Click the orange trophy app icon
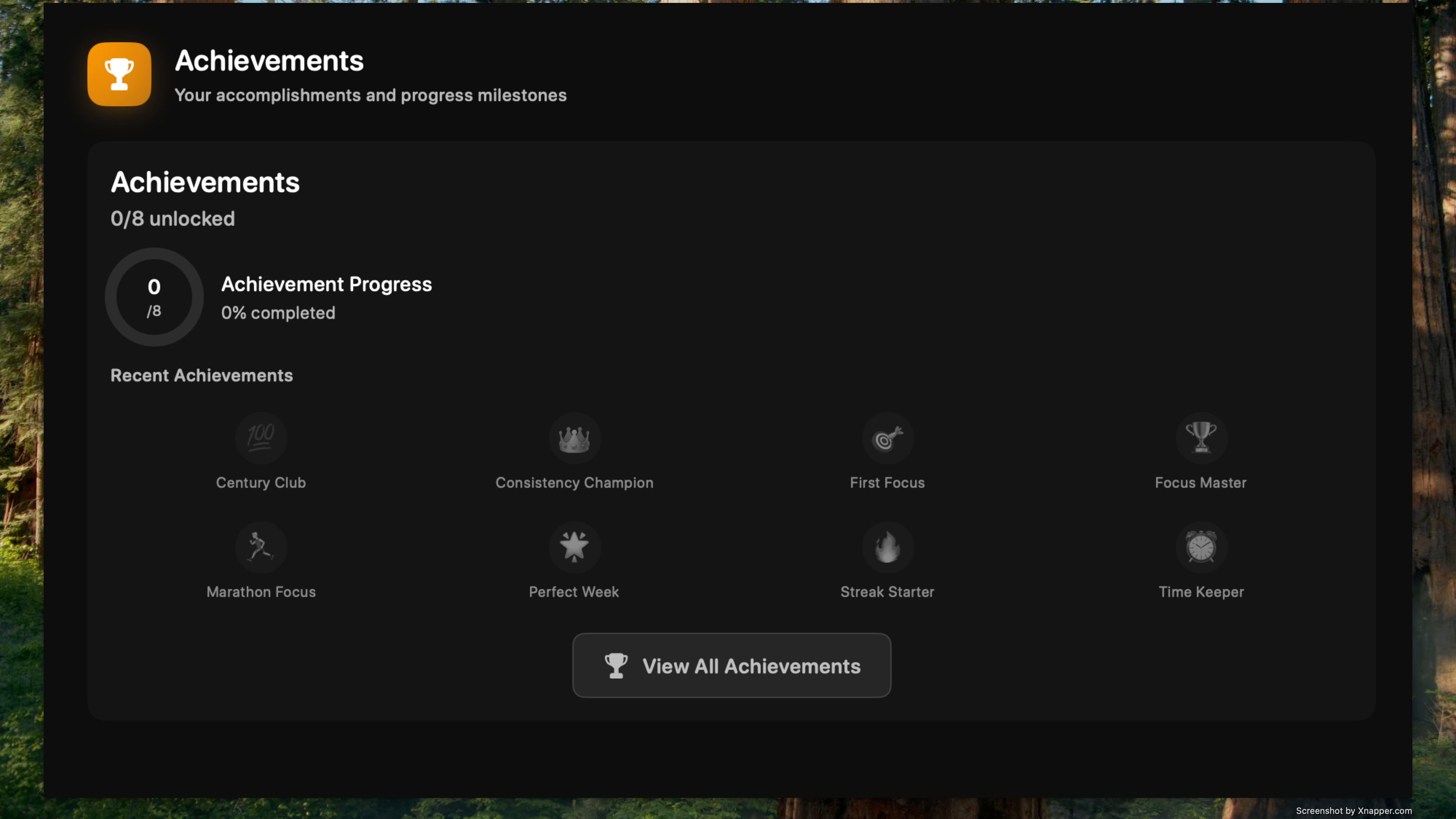The image size is (1456, 819). click(119, 74)
